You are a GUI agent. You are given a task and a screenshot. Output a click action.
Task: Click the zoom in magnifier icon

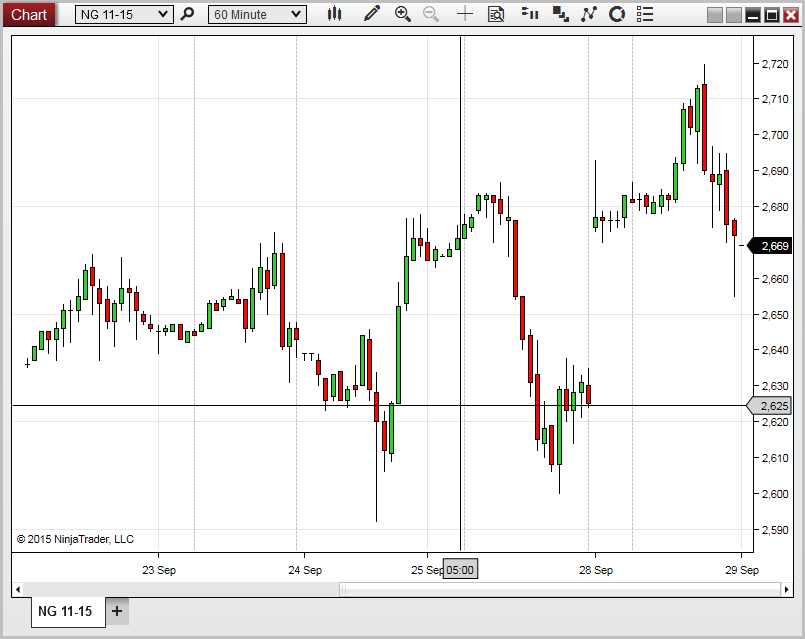402,14
